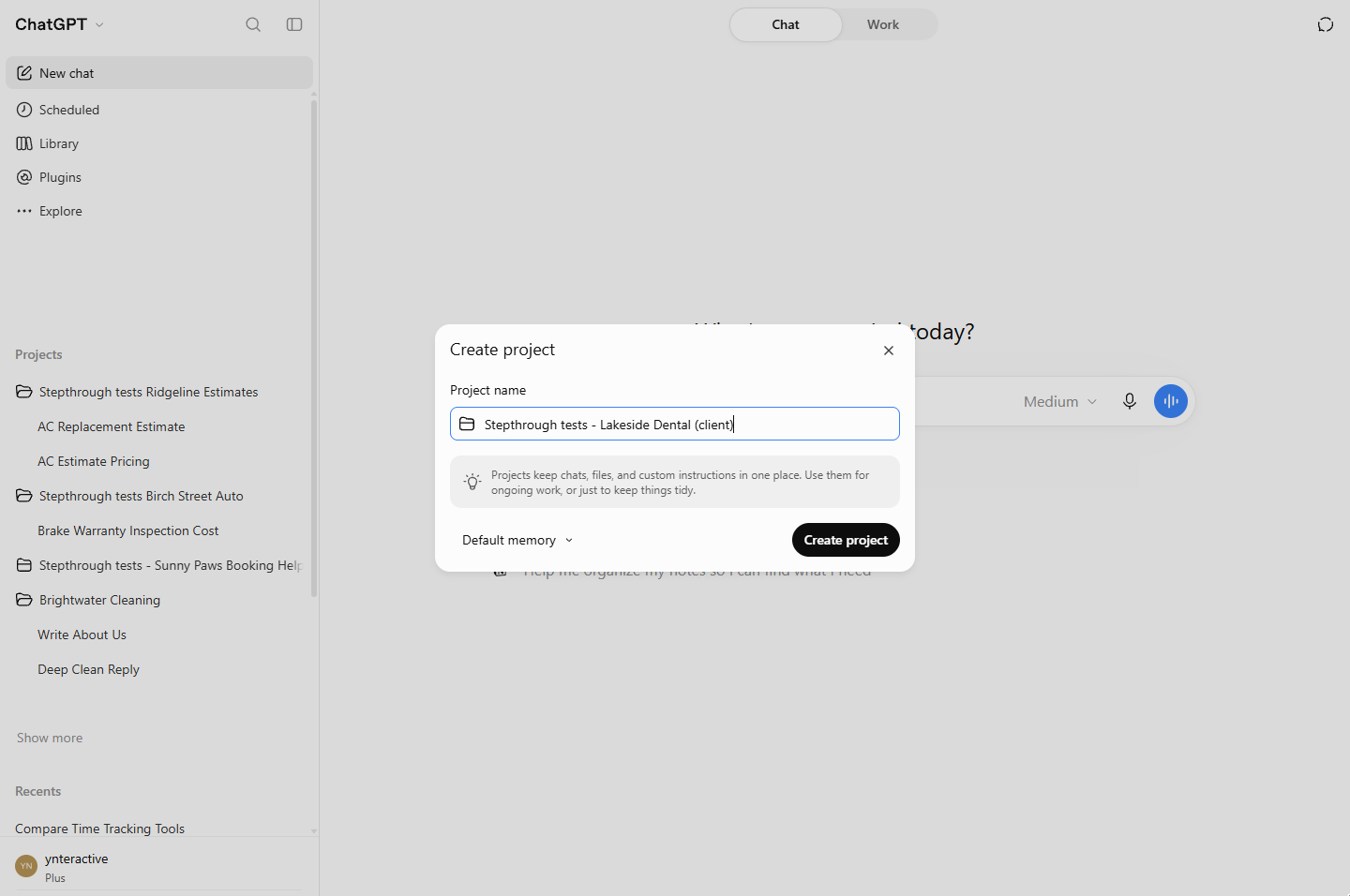Close the Create project dialog
1350x896 pixels.
point(889,351)
